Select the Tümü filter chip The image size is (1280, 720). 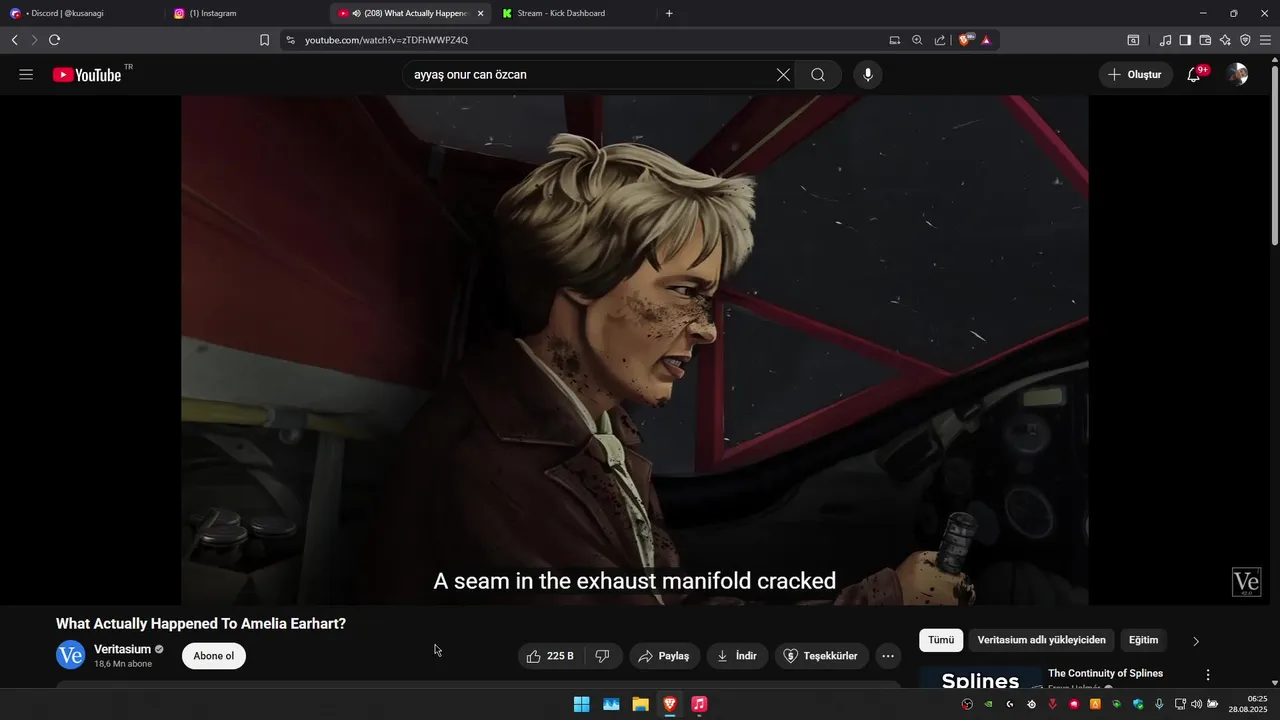[x=941, y=640]
